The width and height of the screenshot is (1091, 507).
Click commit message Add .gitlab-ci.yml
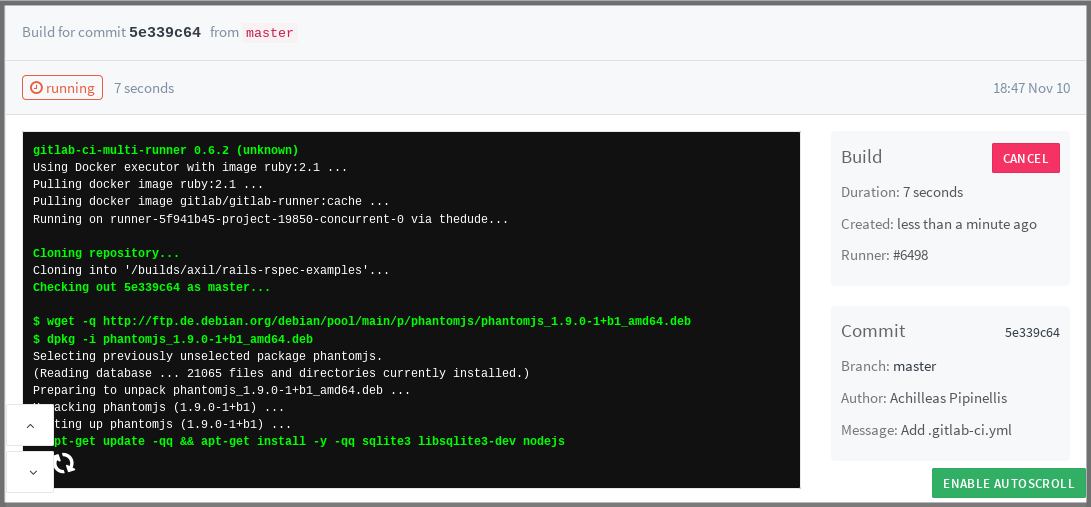tap(956, 430)
